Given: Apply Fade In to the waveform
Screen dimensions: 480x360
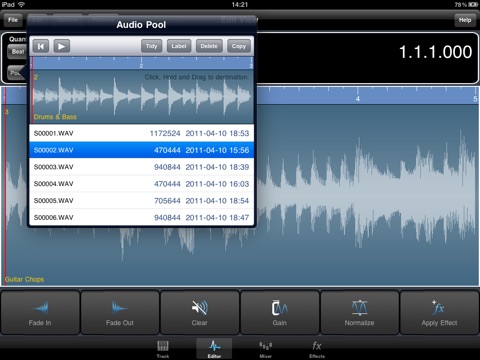Looking at the screenshot, I should (40, 312).
